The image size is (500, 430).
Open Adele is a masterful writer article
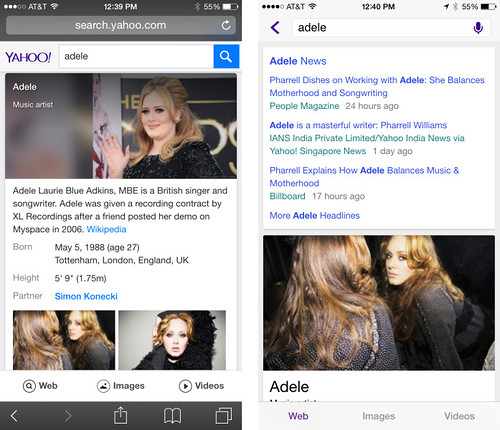point(358,125)
